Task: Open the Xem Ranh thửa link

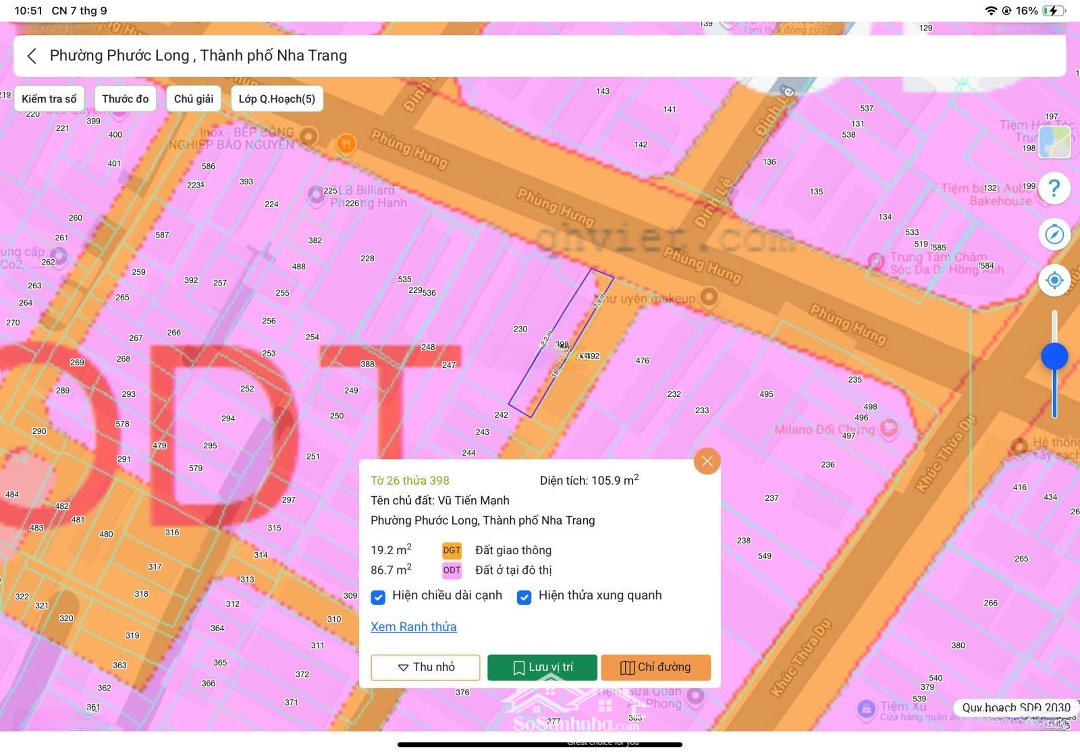Action: click(413, 627)
